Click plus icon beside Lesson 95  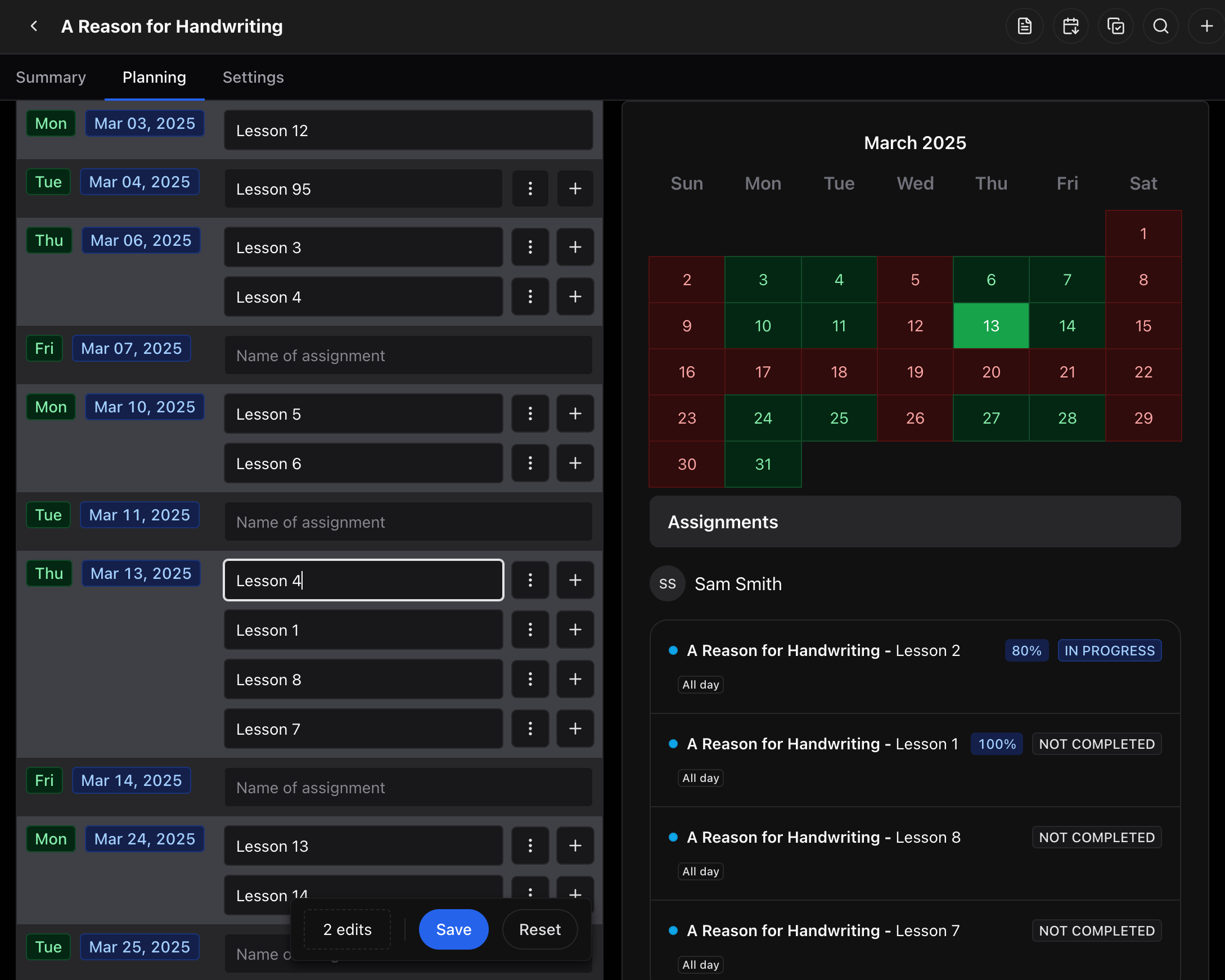[x=574, y=188]
